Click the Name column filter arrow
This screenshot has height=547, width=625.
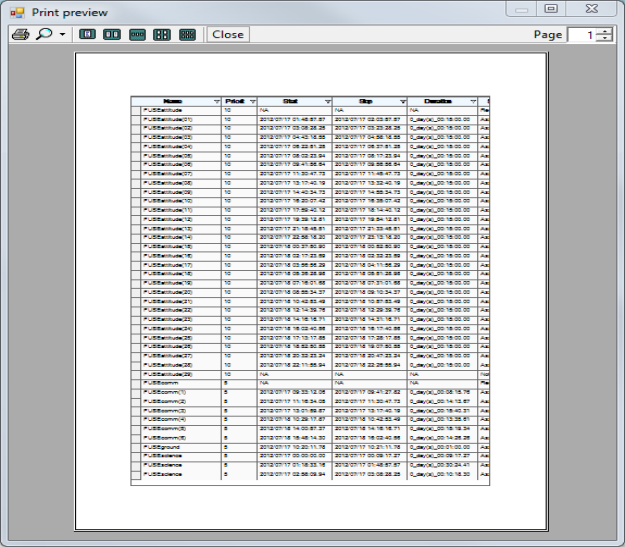tap(217, 102)
